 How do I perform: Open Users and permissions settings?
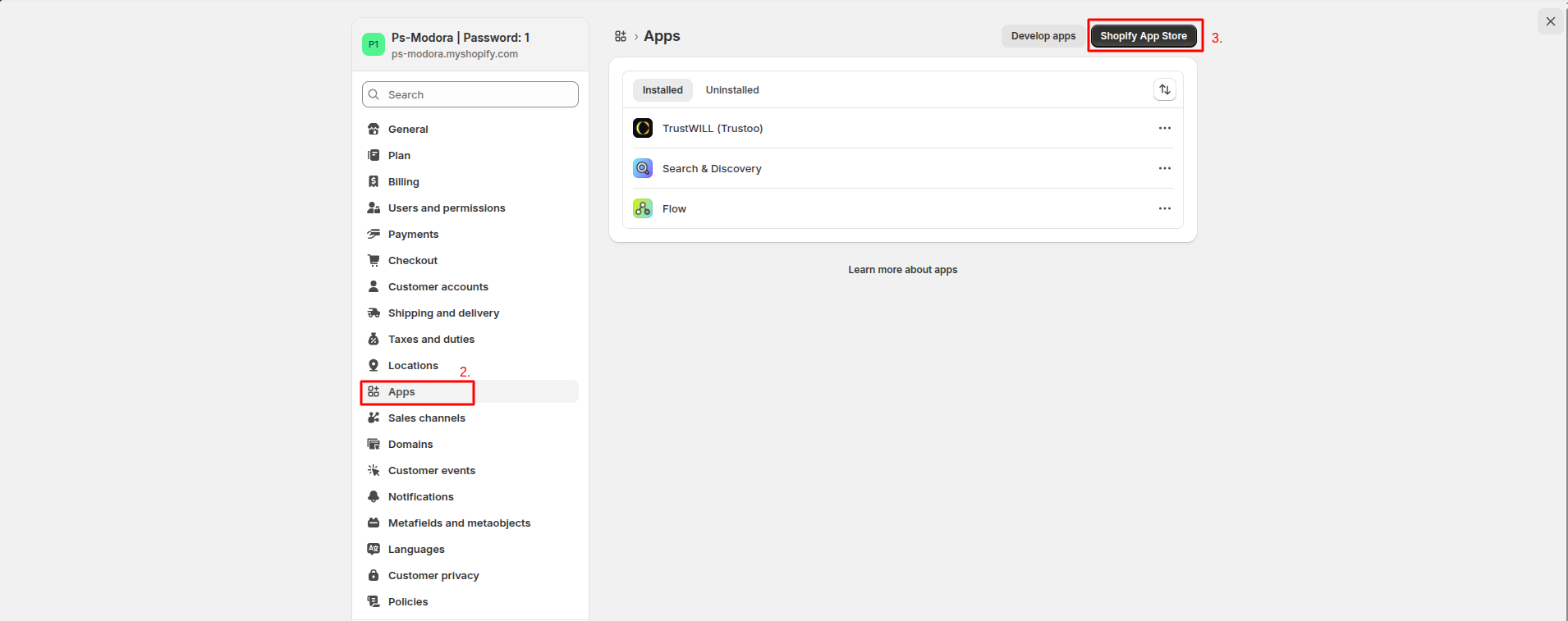[x=470, y=208]
